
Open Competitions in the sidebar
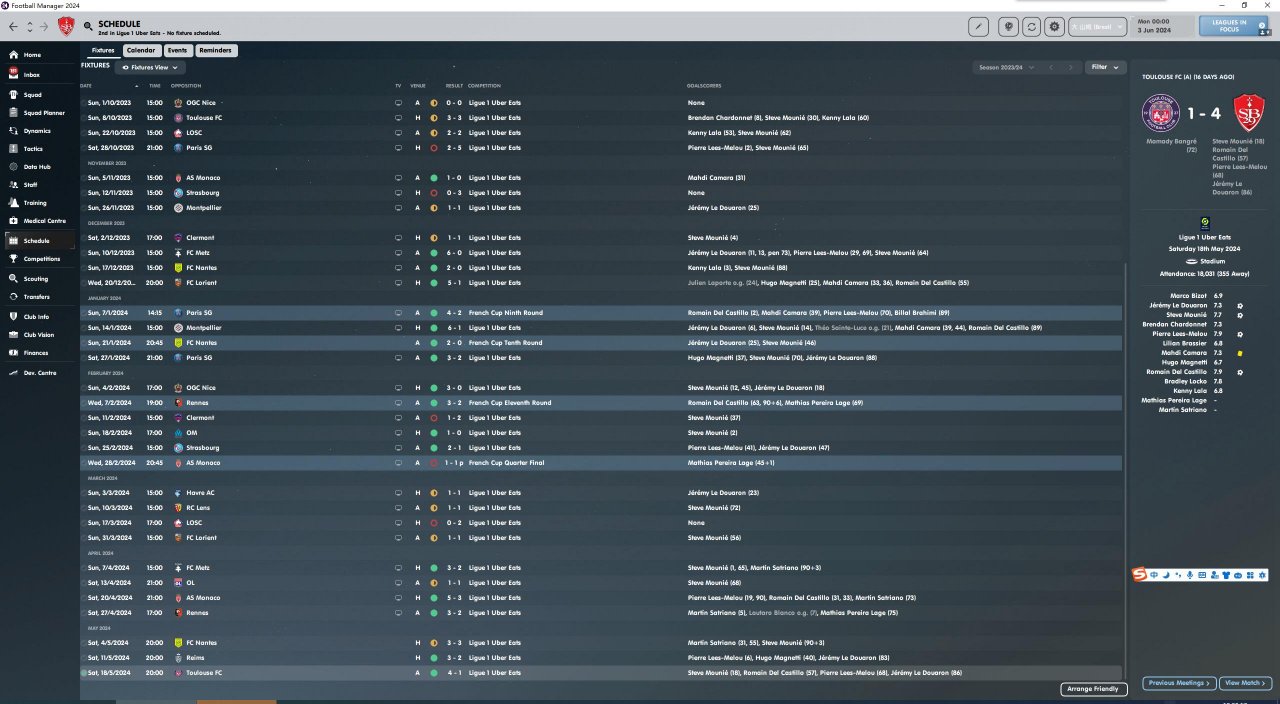(40, 259)
